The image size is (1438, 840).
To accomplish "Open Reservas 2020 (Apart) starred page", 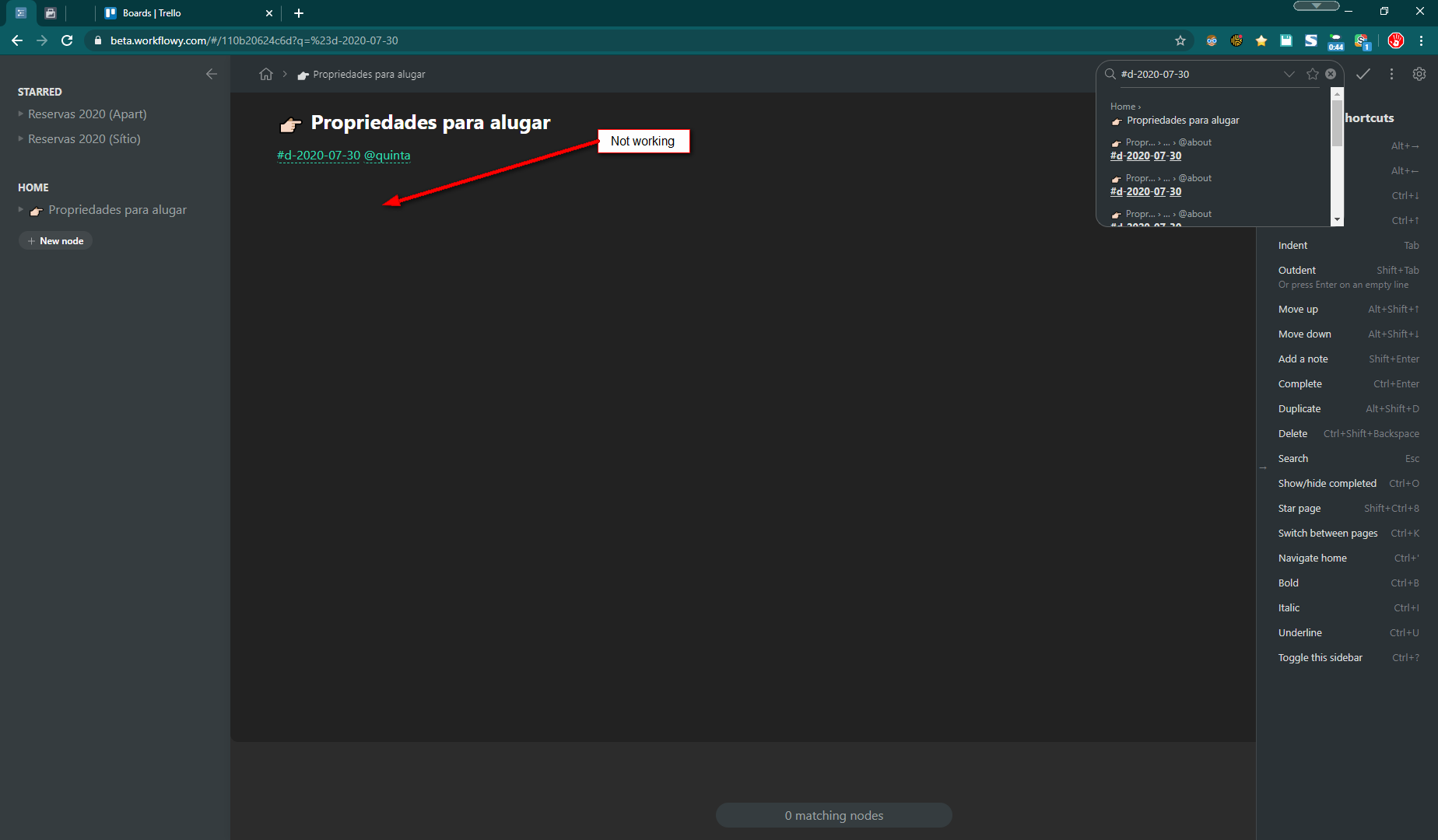I will coord(87,114).
